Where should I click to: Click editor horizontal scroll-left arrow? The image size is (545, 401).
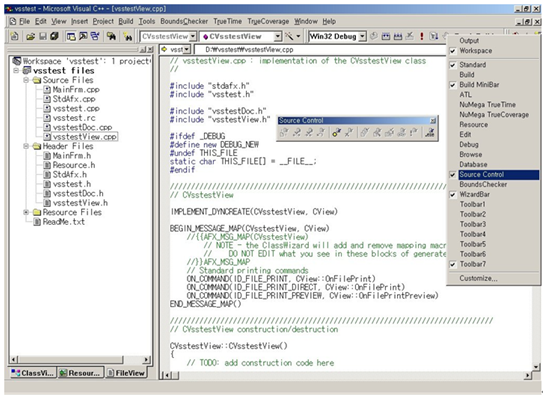coord(167,375)
